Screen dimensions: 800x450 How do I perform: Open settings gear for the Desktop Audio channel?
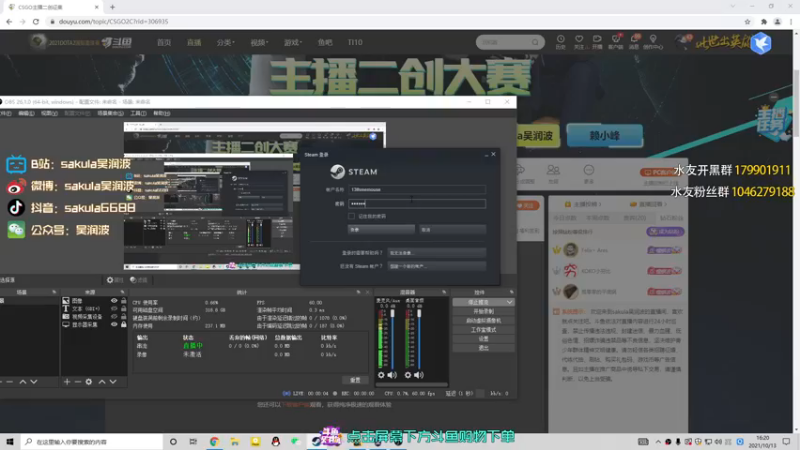pos(408,375)
